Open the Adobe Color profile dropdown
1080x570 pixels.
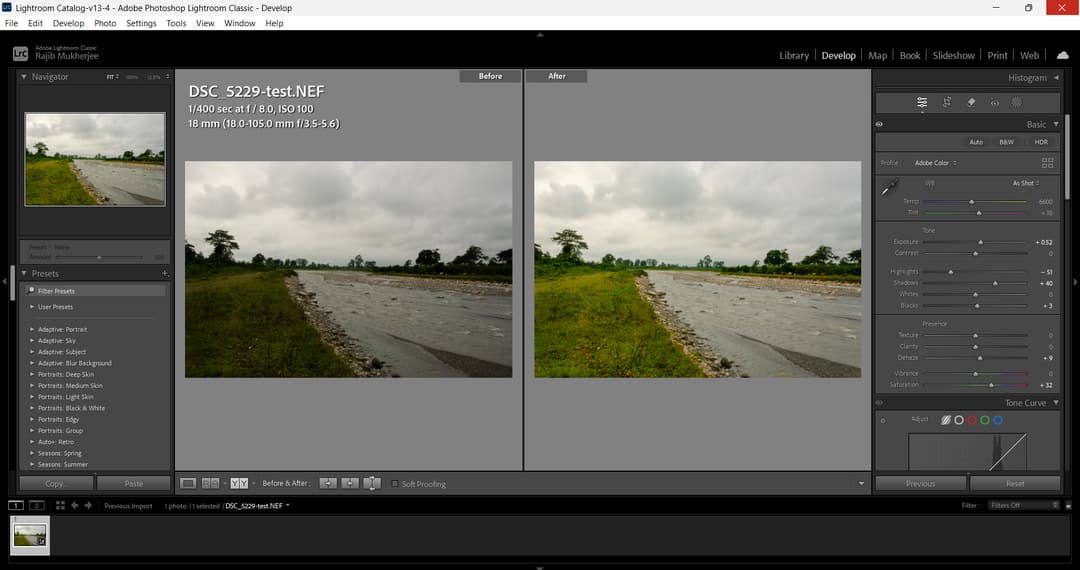935,163
